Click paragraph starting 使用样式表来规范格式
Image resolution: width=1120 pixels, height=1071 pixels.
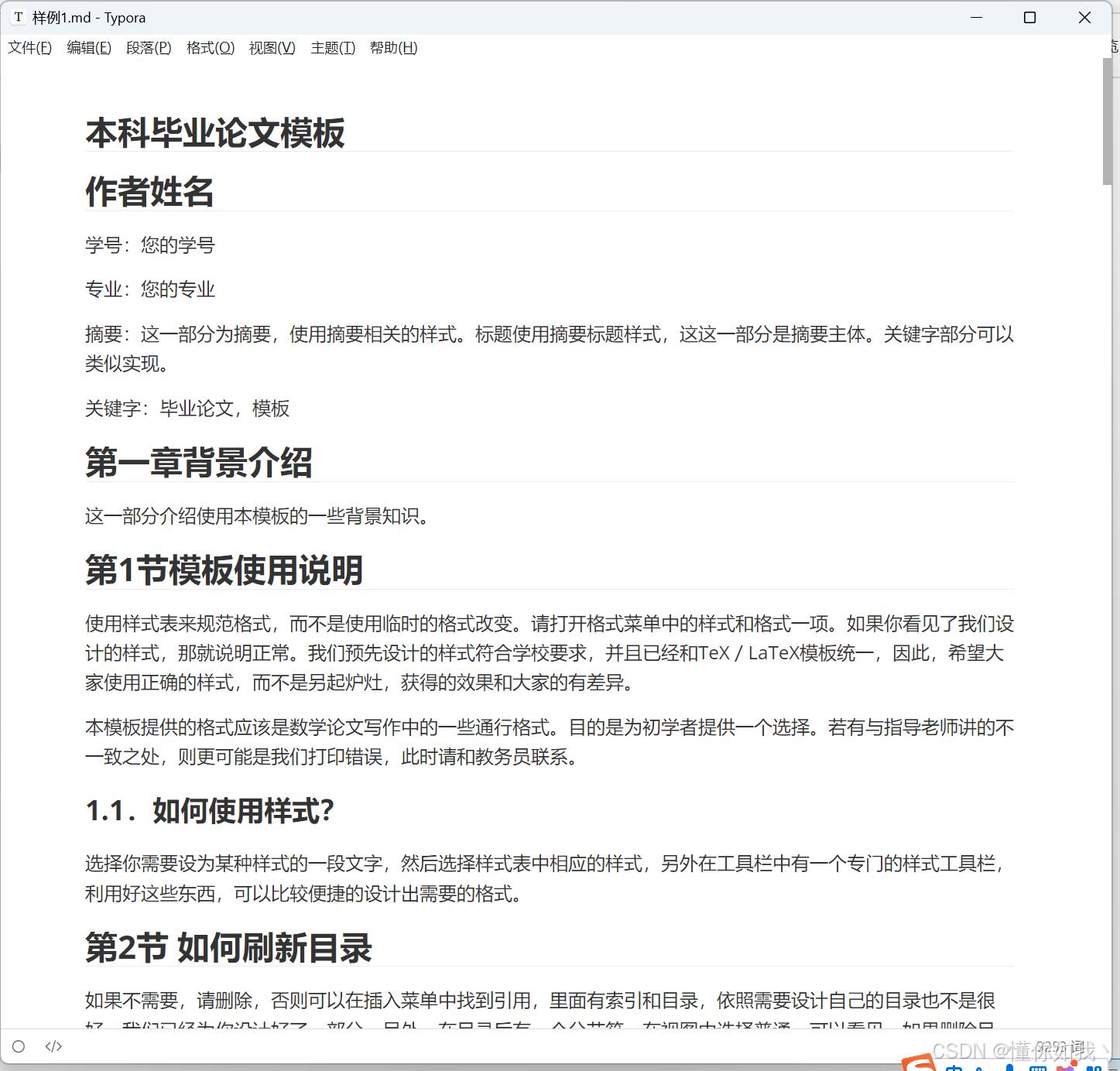[550, 653]
